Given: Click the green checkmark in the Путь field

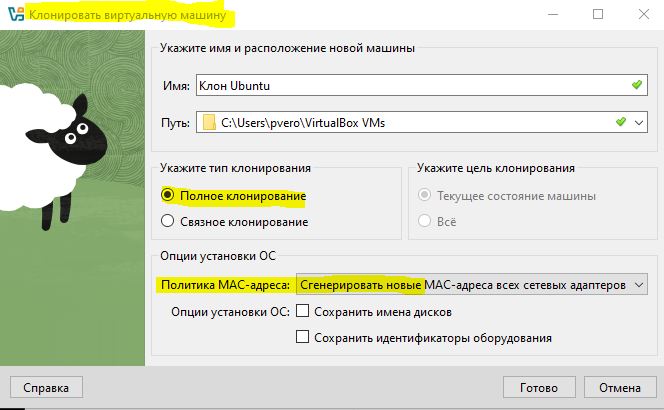Looking at the screenshot, I should click(x=620, y=123).
